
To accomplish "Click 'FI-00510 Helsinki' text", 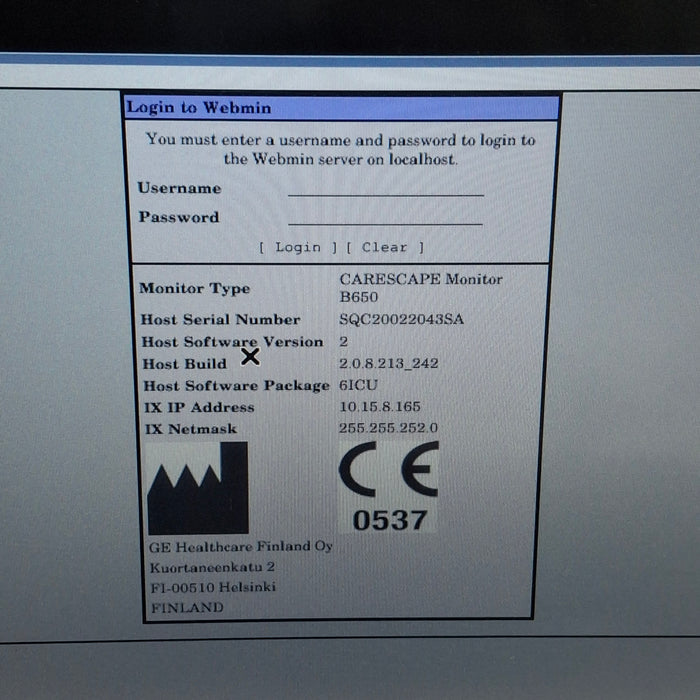I will point(213,588).
